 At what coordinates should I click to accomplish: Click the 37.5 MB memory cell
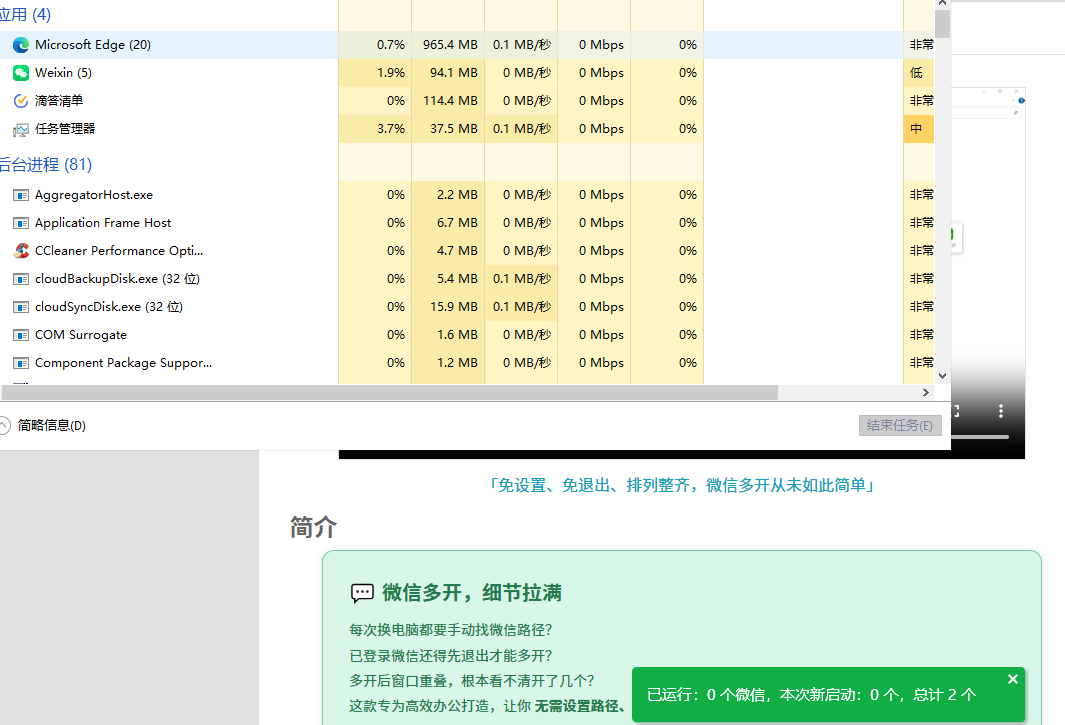448,129
